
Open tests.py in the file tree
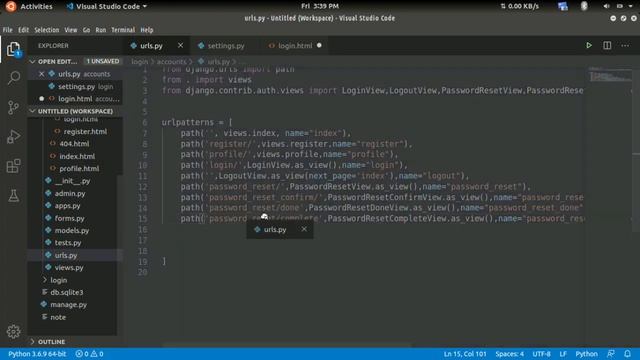(68, 243)
